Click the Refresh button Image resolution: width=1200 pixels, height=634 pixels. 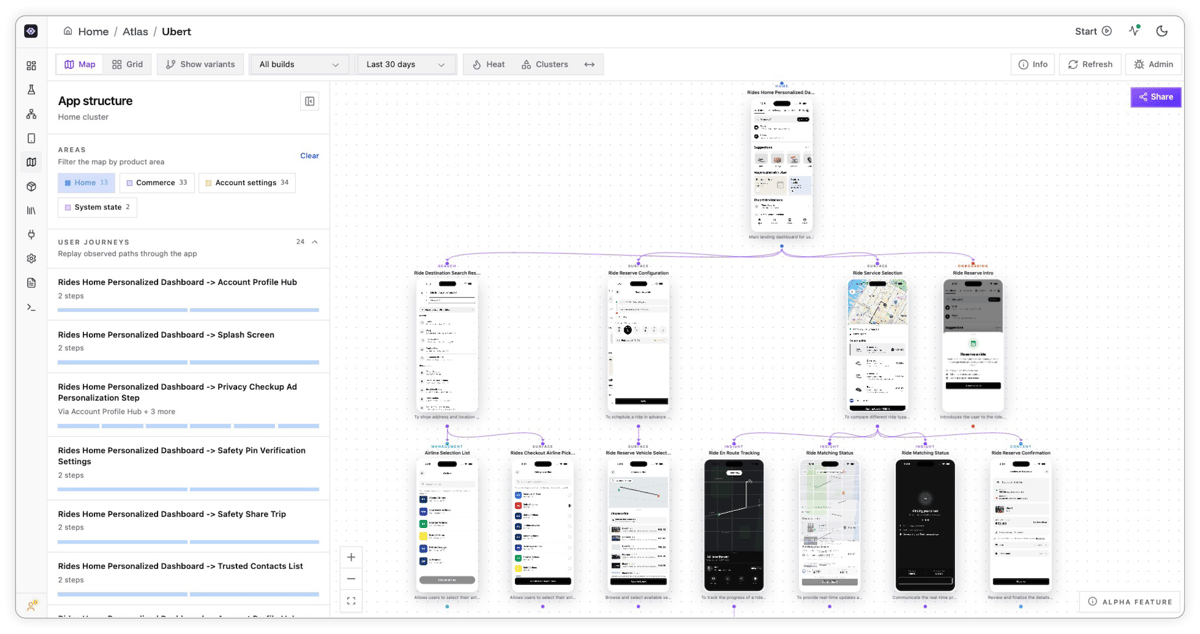click(1090, 64)
